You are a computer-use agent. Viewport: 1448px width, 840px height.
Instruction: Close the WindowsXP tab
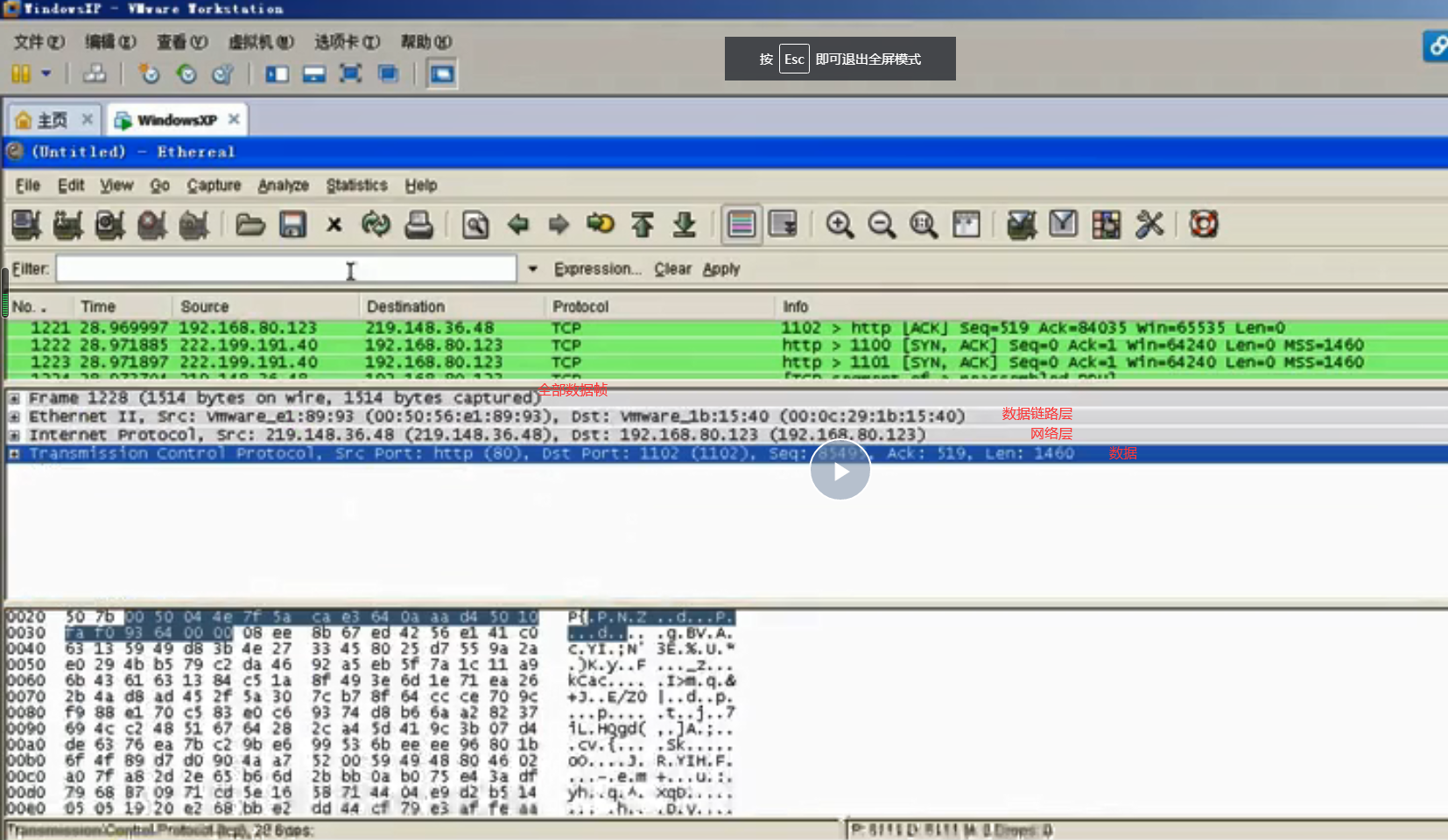pyautogui.click(x=234, y=119)
